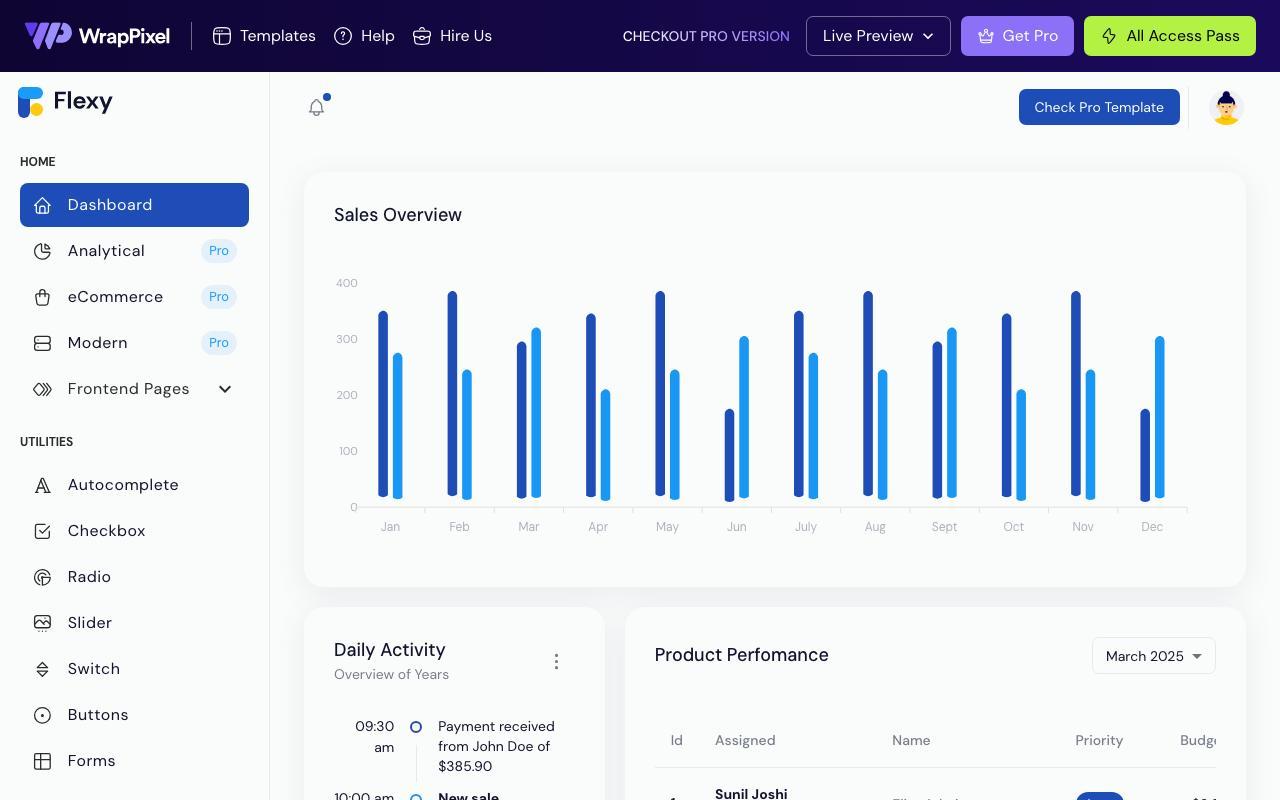
Task: Open the user avatar profile menu
Action: 1226,107
